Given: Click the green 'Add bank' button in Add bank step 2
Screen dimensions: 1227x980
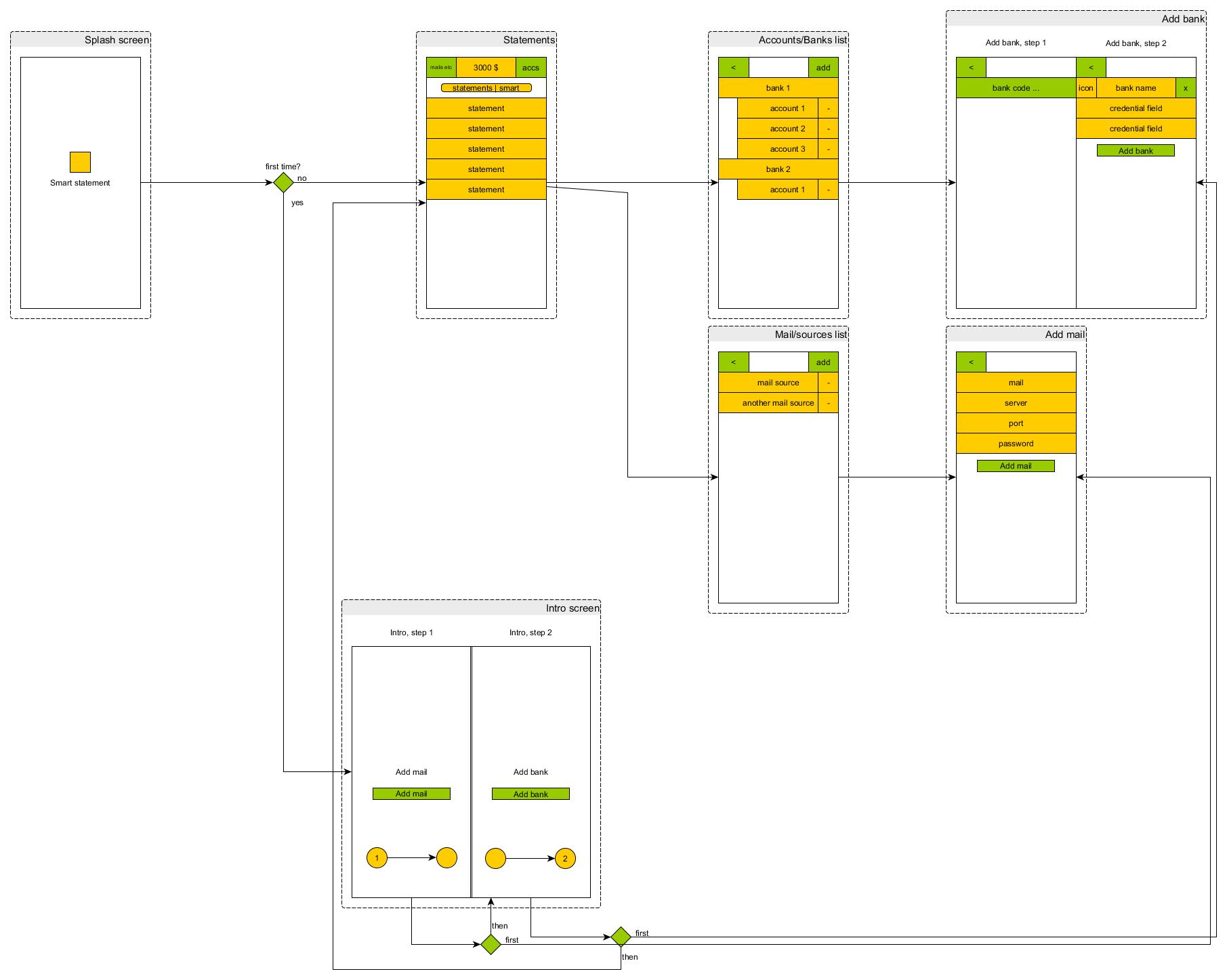Looking at the screenshot, I should (x=1136, y=150).
